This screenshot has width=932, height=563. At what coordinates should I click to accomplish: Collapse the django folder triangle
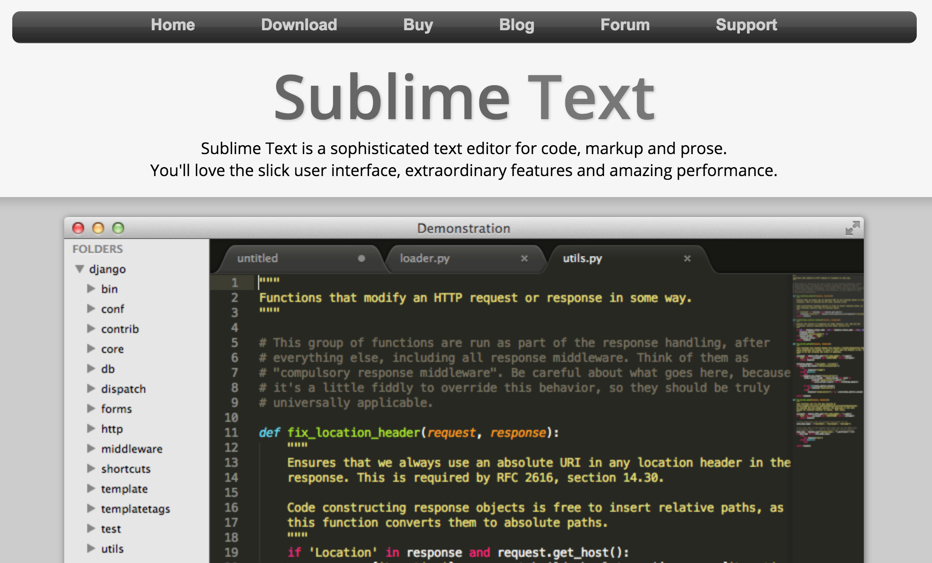click(x=80, y=269)
